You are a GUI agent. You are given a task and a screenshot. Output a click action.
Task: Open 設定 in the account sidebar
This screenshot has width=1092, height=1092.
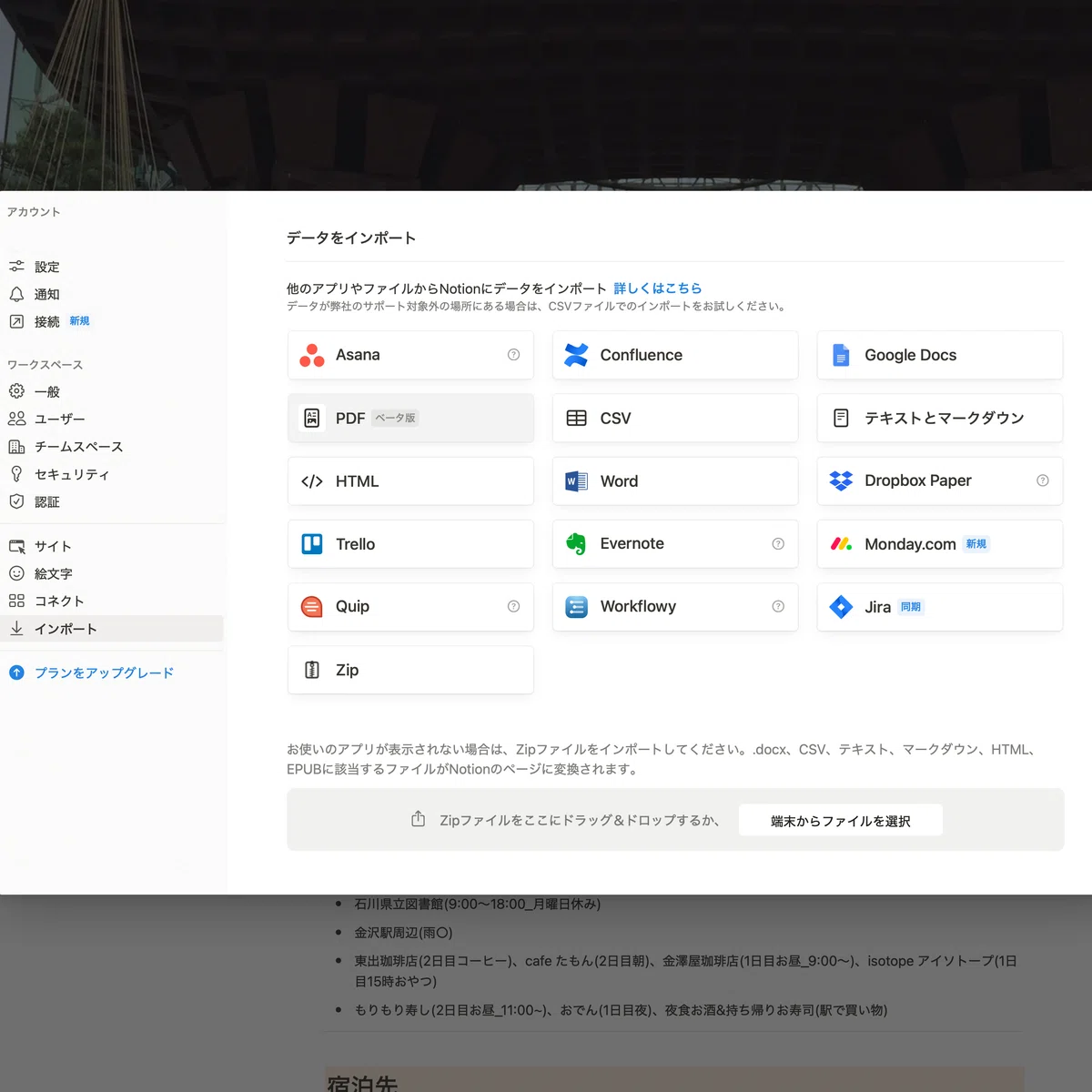pyautogui.click(x=111, y=267)
